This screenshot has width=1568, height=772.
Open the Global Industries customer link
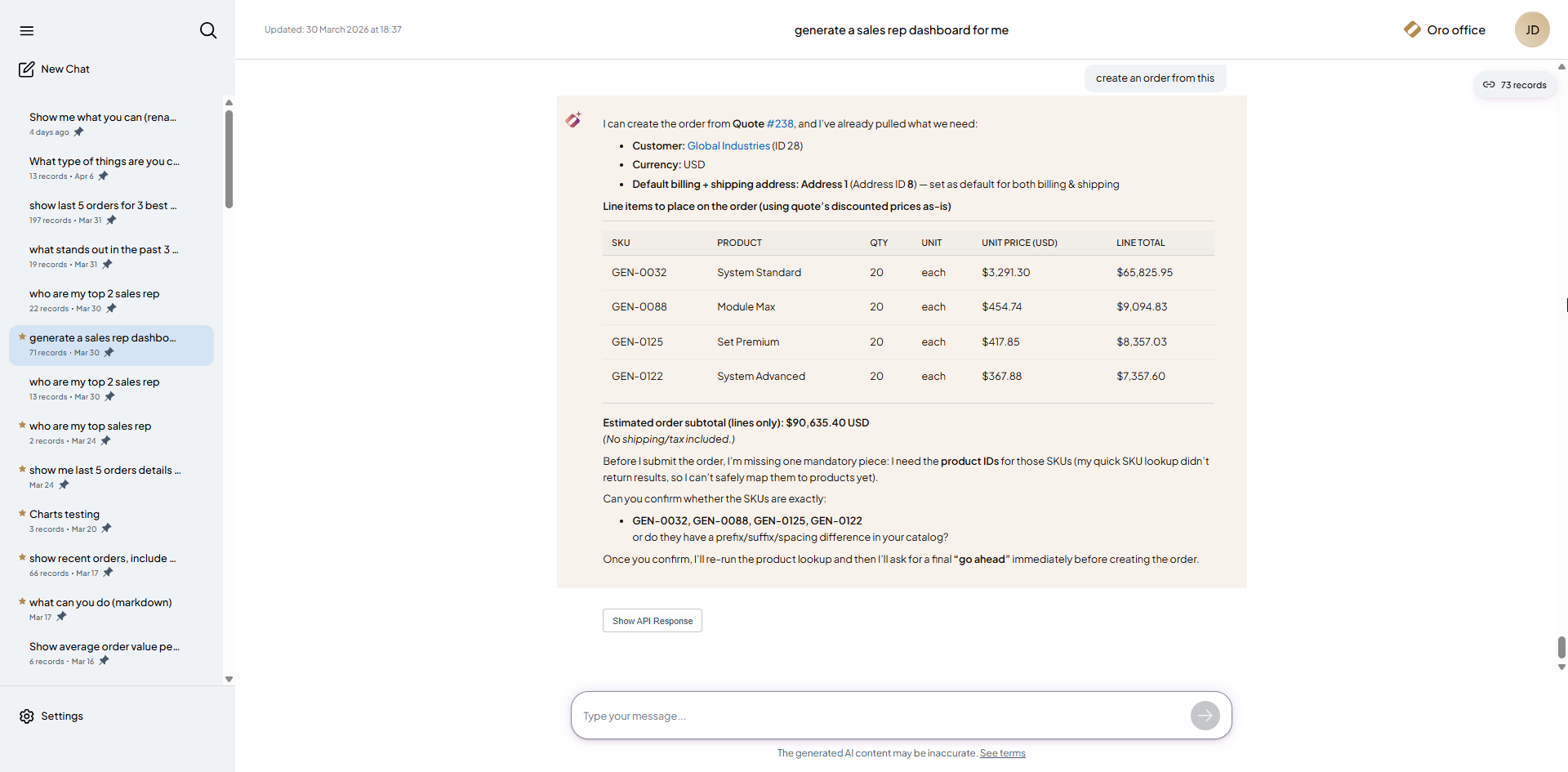[728, 146]
